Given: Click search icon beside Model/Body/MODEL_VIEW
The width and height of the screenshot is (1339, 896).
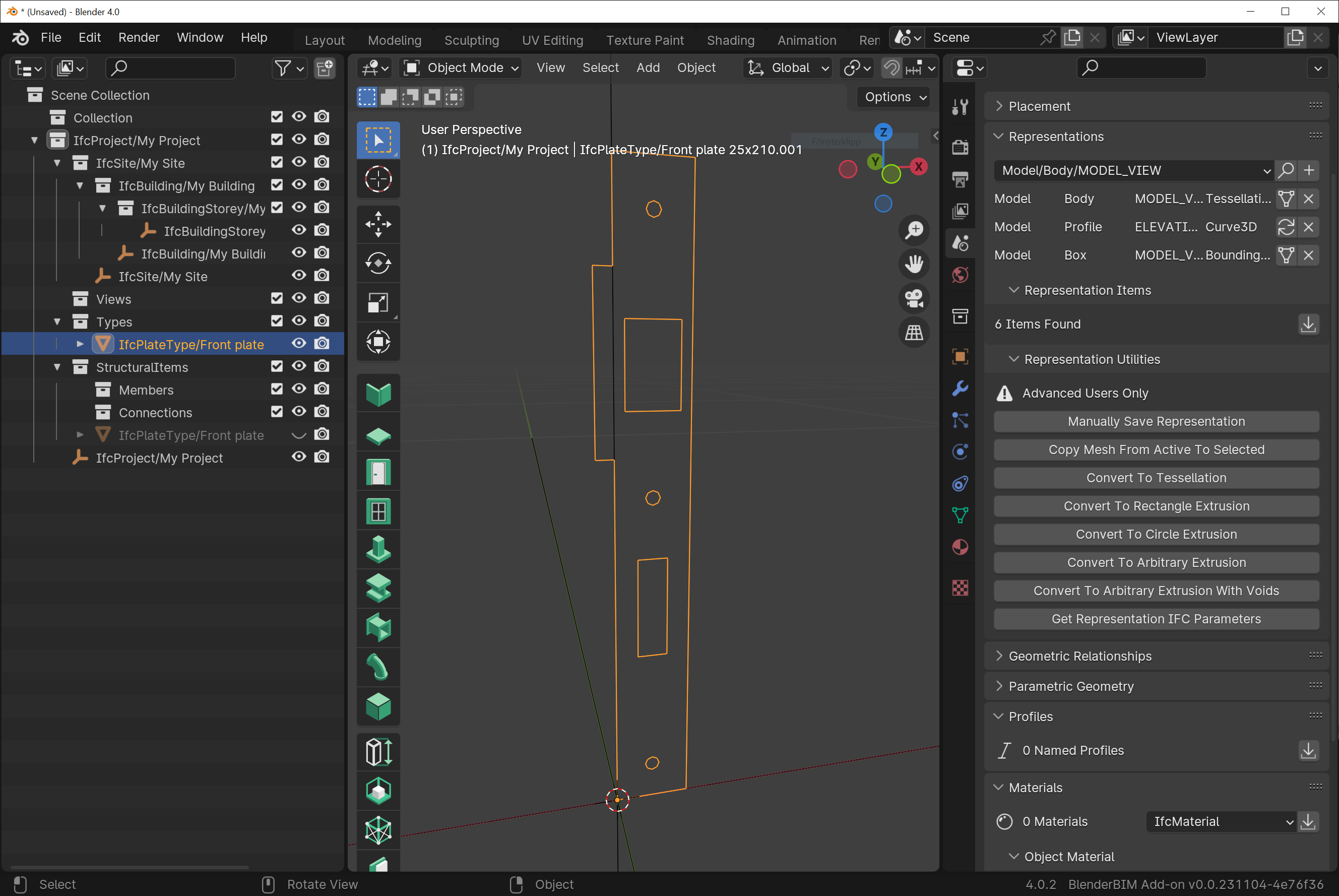Looking at the screenshot, I should point(1286,170).
